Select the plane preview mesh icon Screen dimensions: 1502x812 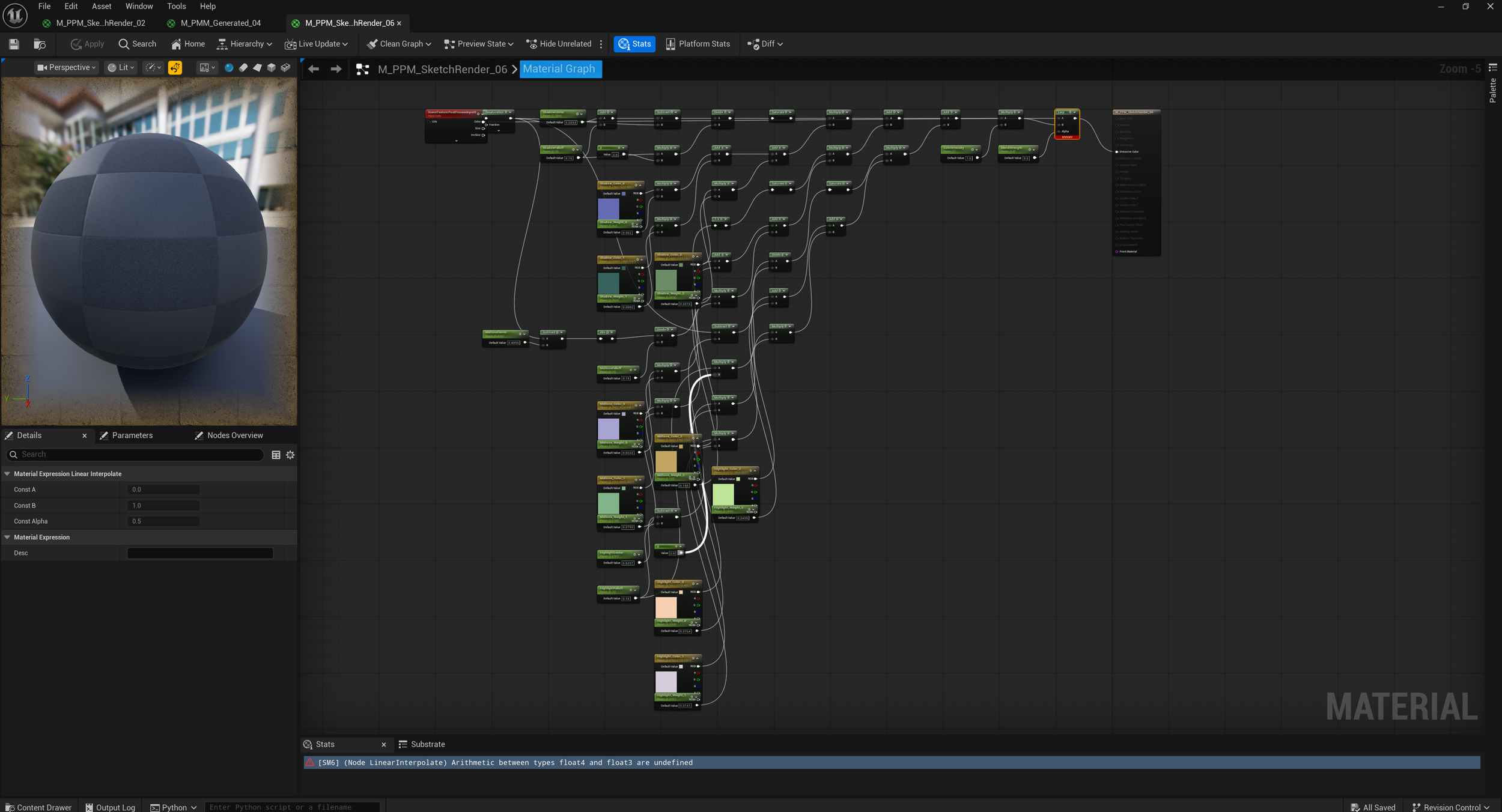tap(257, 68)
